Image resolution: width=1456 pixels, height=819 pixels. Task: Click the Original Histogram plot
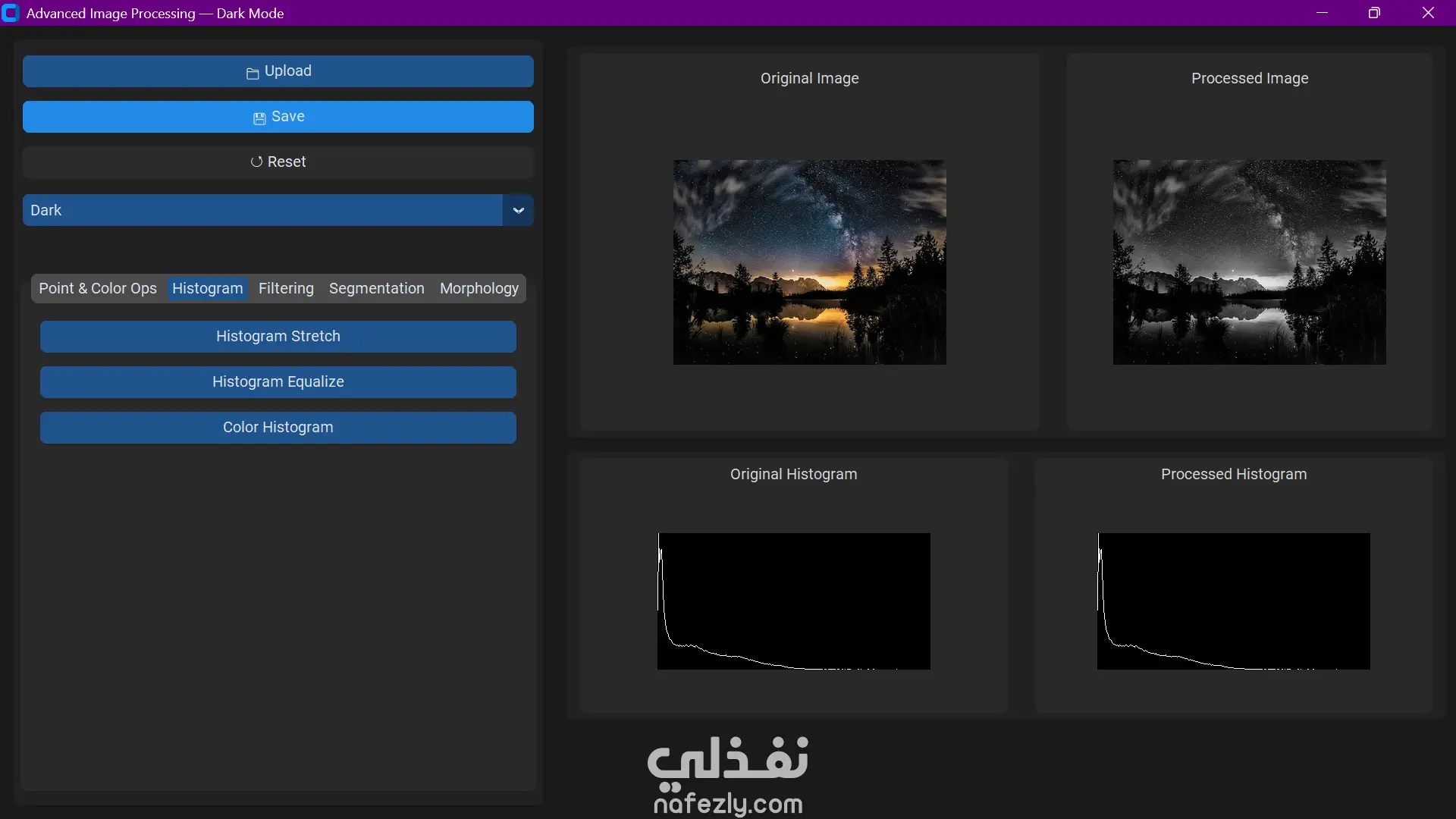pos(793,601)
